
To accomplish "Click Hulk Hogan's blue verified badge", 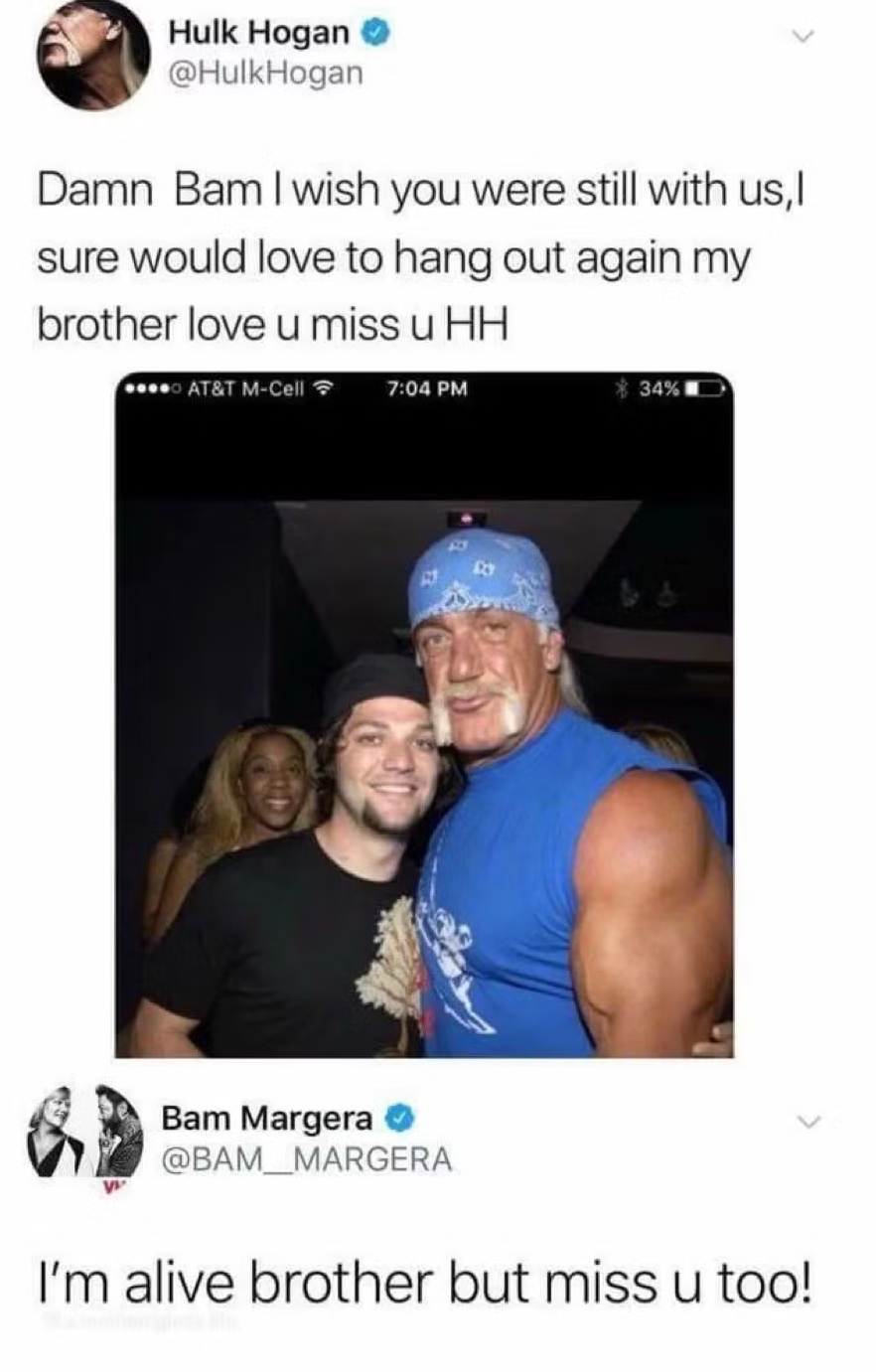I will pos(375,34).
